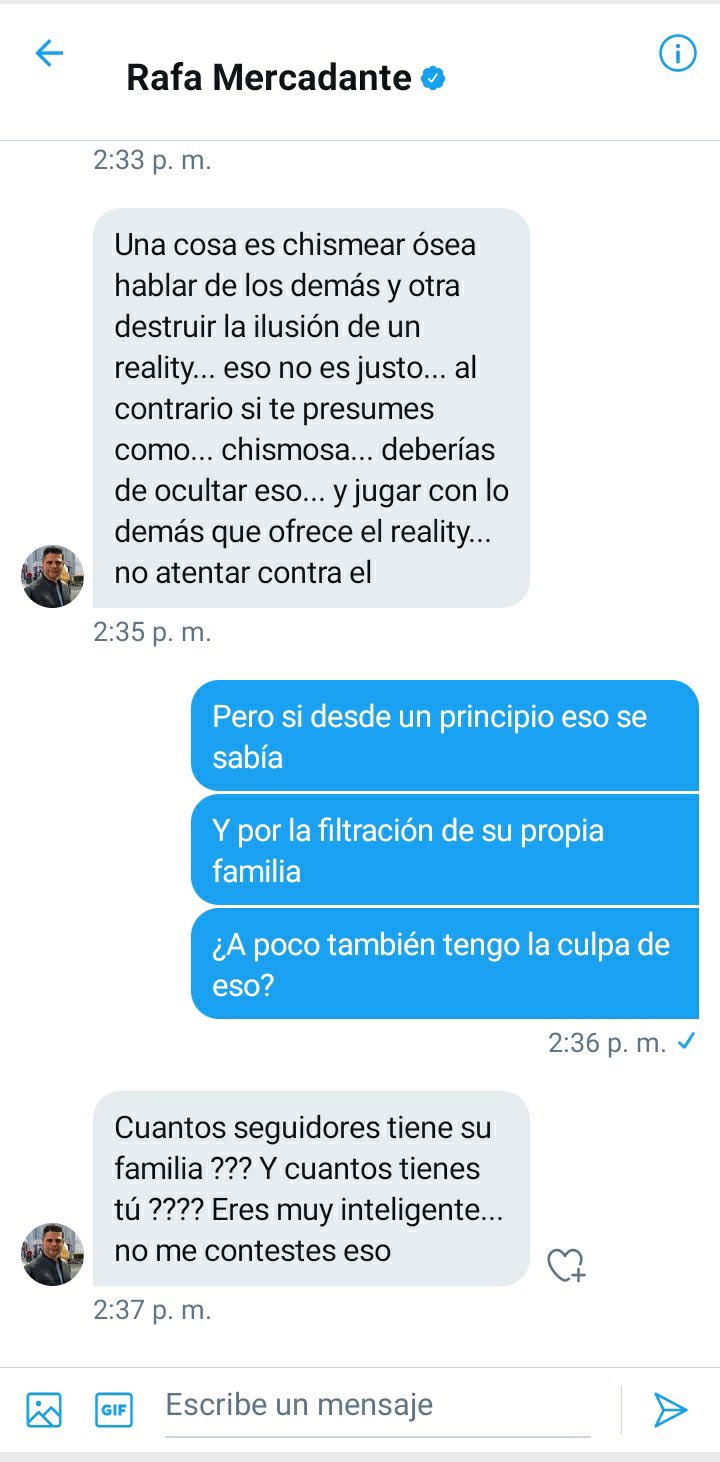Select the 'Una cosa es chismear' message bubble
This screenshot has height=1462, width=720.
pyautogui.click(x=311, y=408)
